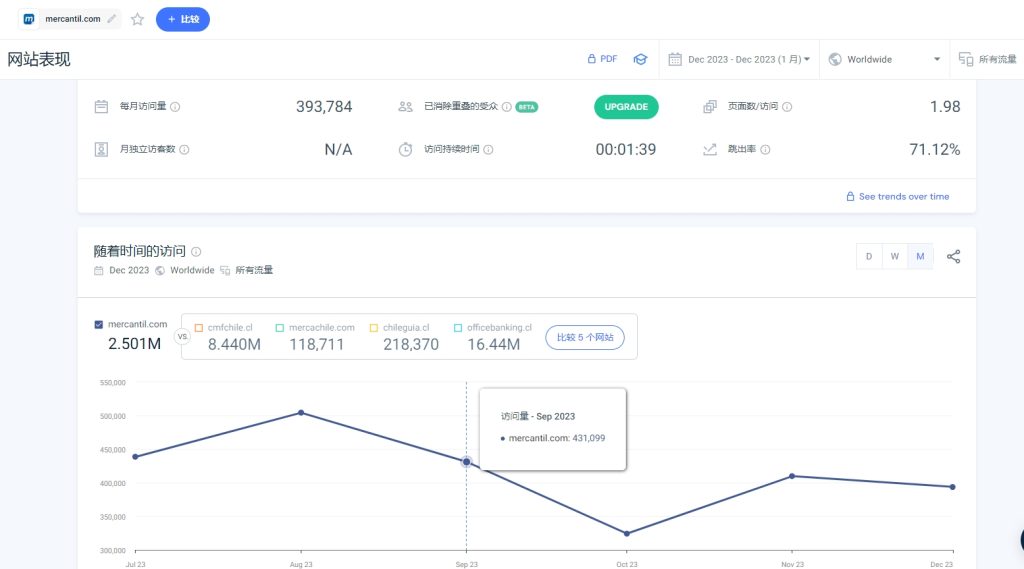This screenshot has height=569, width=1024.
Task: Switch chart to daily D view
Action: coord(869,257)
